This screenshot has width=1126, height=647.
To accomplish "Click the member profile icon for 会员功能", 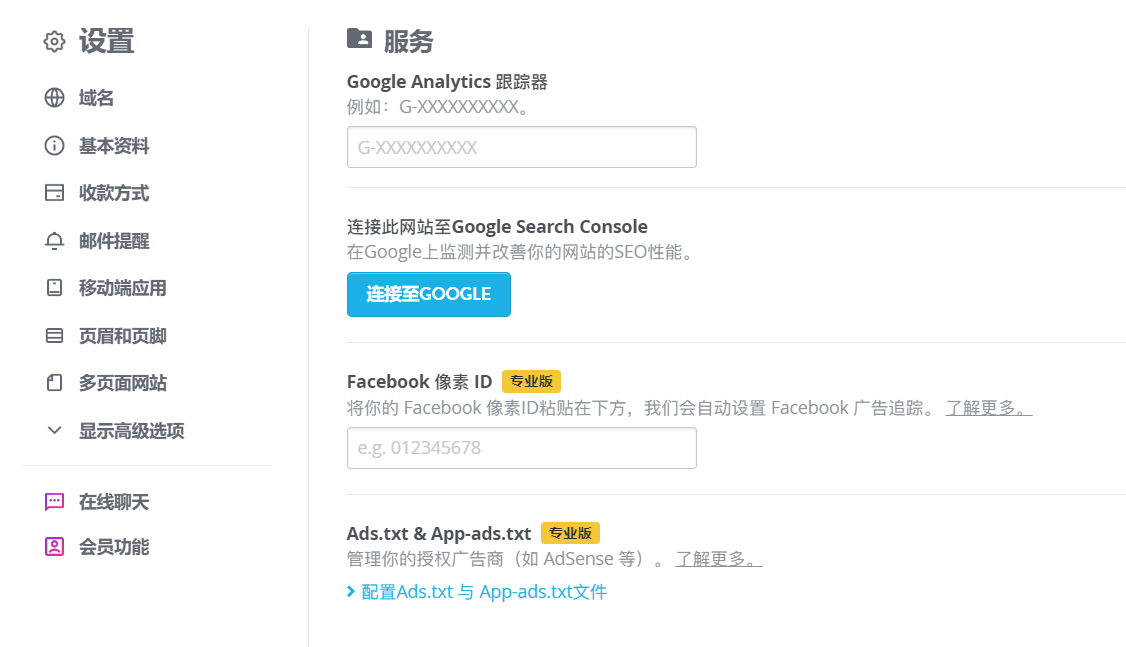I will point(54,546).
